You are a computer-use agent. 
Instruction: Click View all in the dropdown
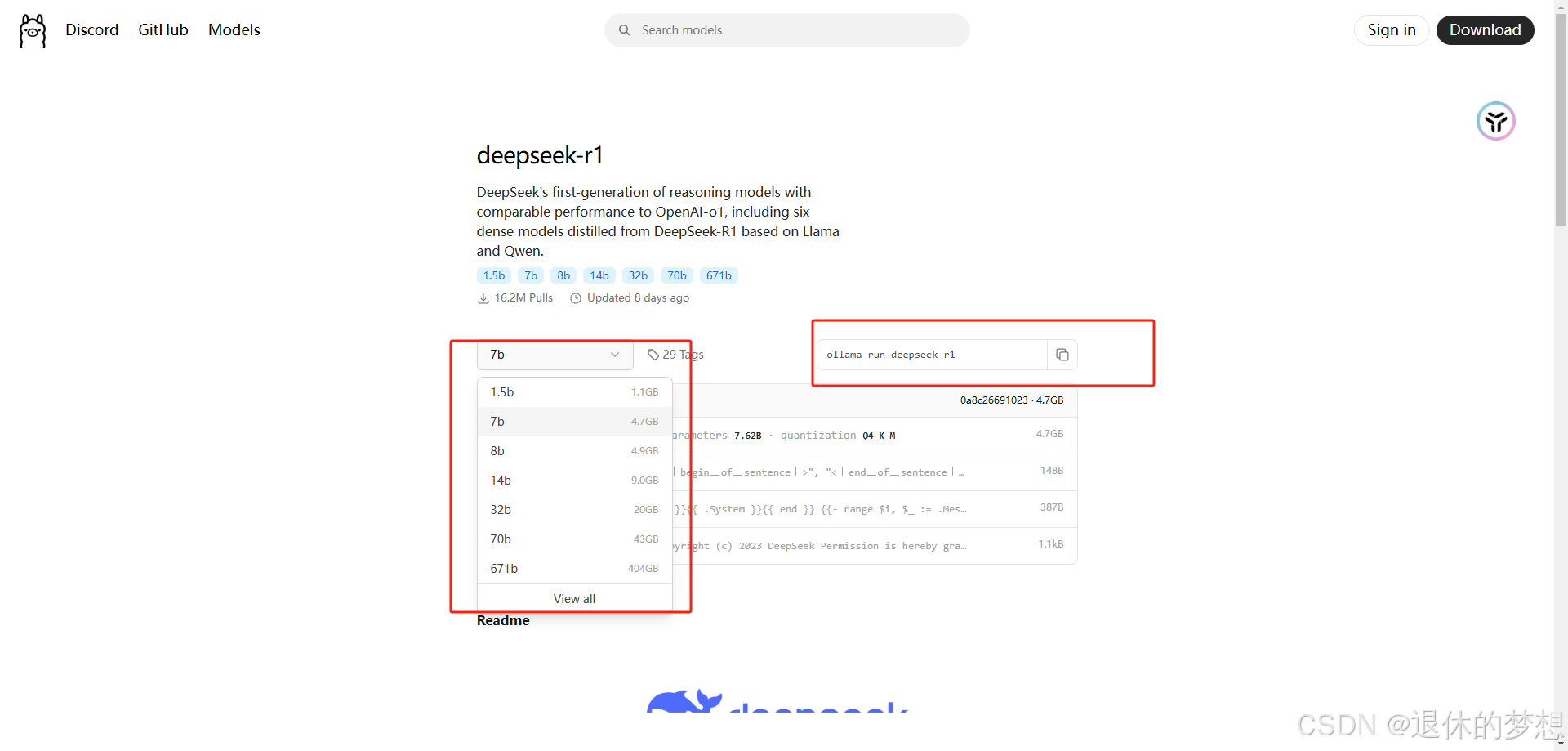tap(574, 599)
